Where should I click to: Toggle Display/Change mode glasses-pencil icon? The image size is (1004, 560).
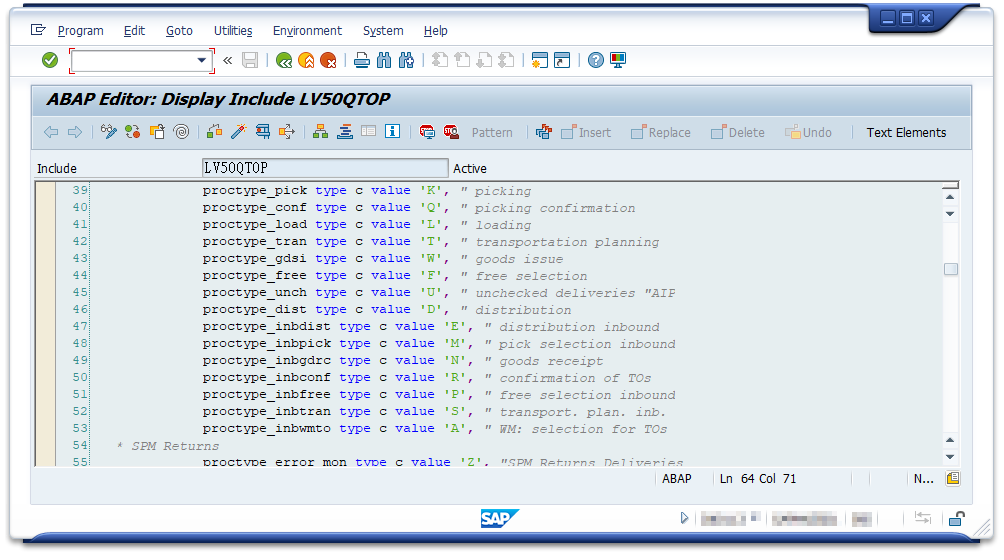pyautogui.click(x=109, y=132)
